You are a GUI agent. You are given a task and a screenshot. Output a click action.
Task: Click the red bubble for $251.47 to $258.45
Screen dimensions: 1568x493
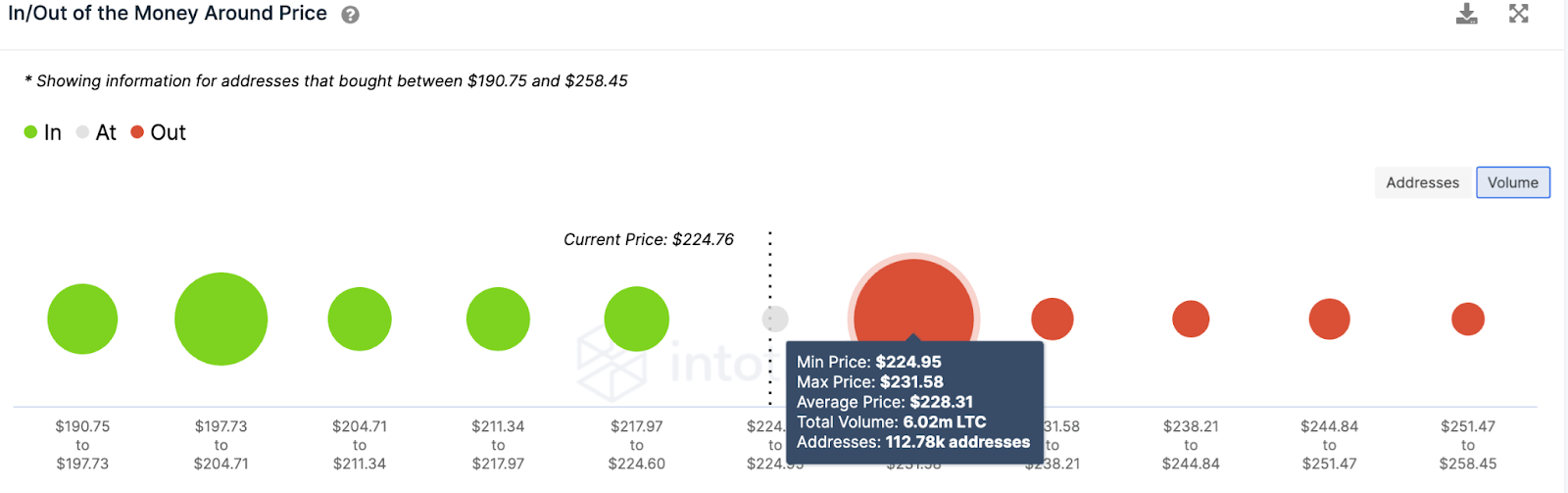point(1467,319)
